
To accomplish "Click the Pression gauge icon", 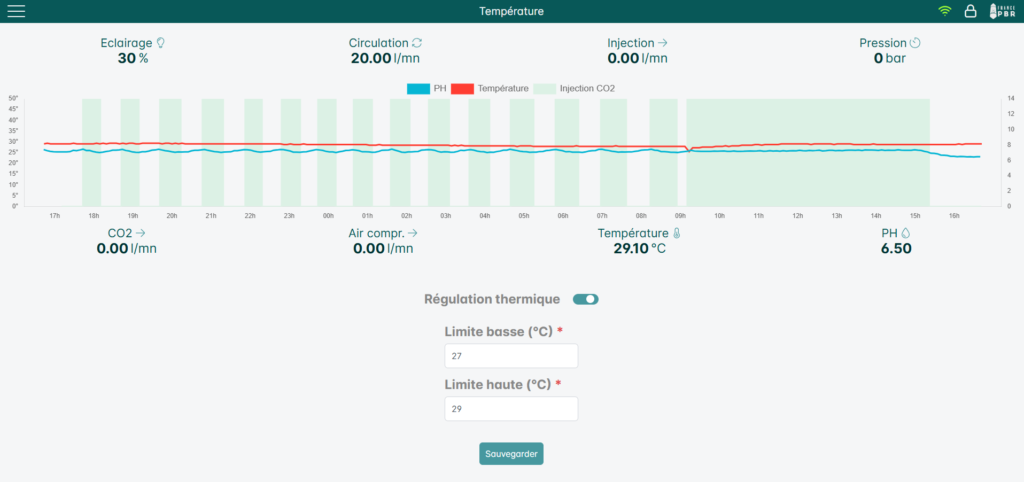I will [x=915, y=43].
